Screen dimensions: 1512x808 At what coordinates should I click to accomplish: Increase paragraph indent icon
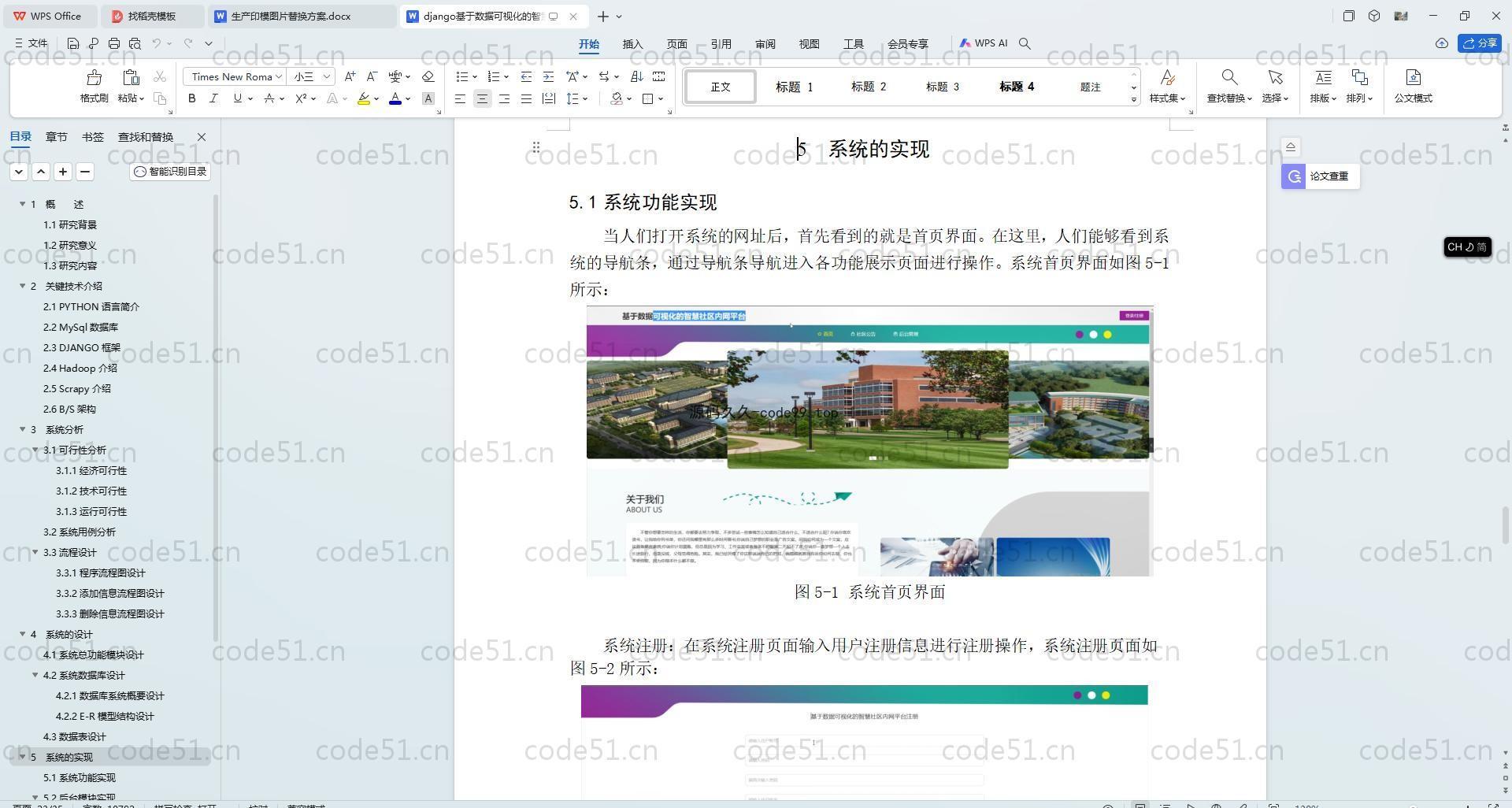[x=548, y=76]
